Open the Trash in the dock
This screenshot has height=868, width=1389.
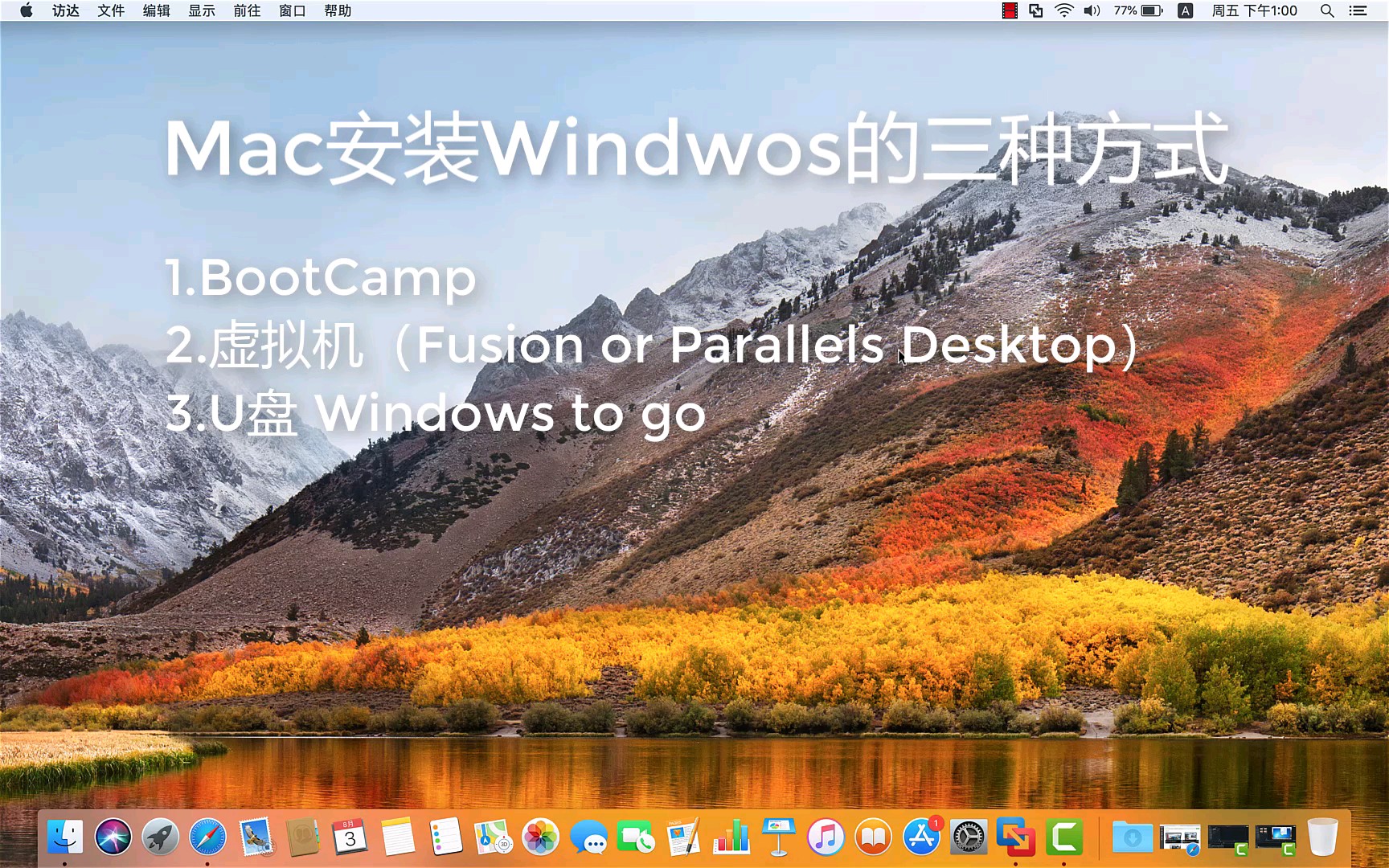pyautogui.click(x=1322, y=837)
